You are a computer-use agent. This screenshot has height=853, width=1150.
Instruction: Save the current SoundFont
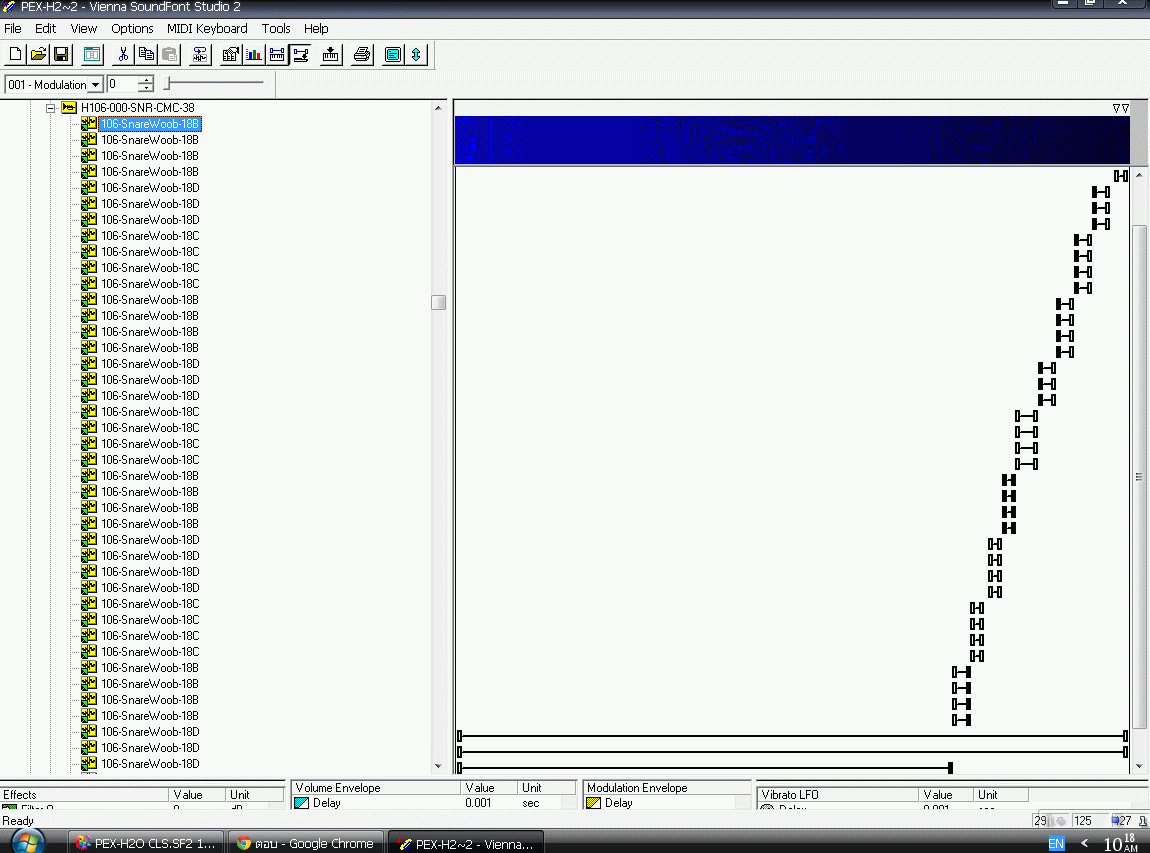(62, 54)
